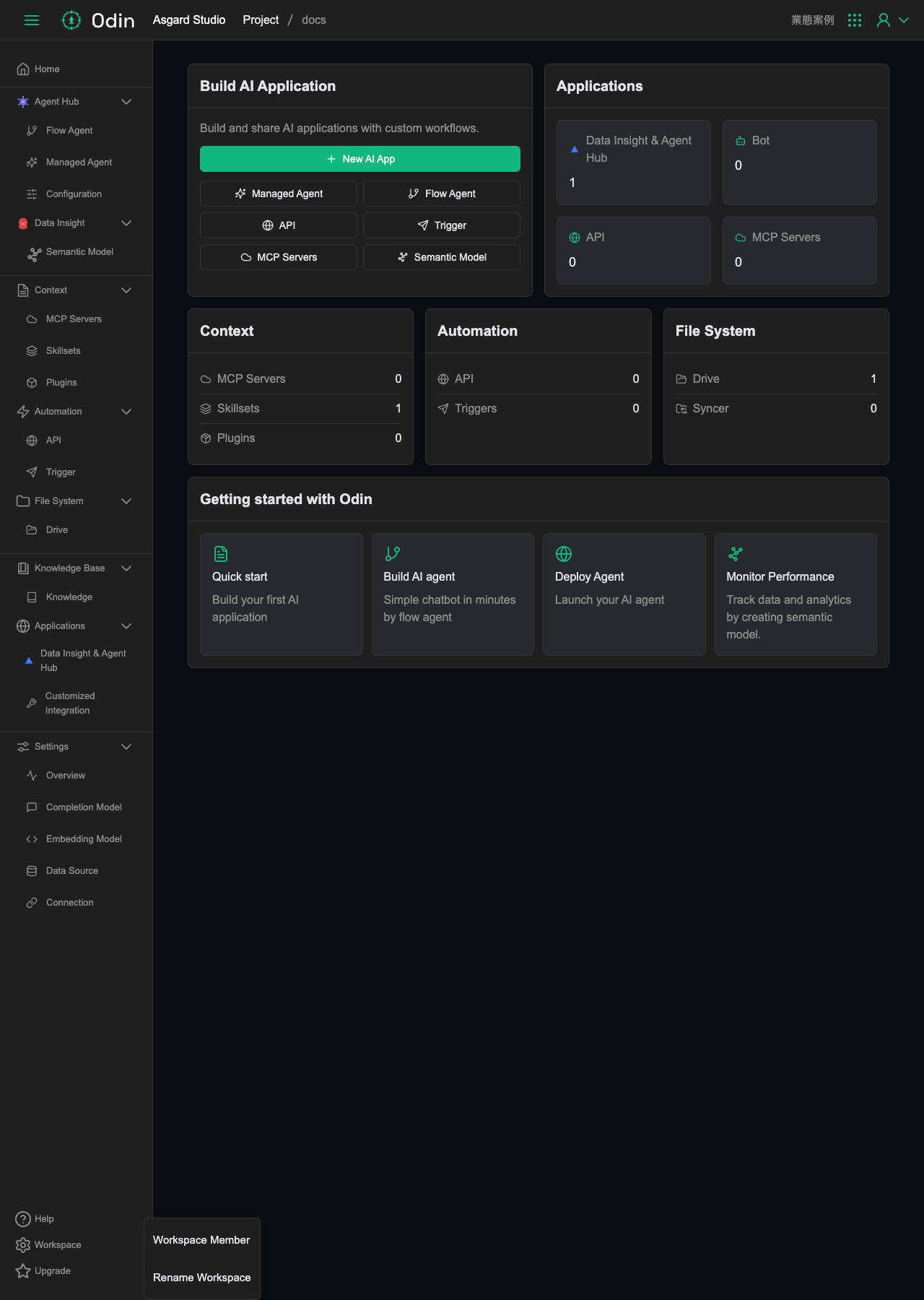924x1300 pixels.
Task: Expand the user account dropdown arrow
Action: 904,20
